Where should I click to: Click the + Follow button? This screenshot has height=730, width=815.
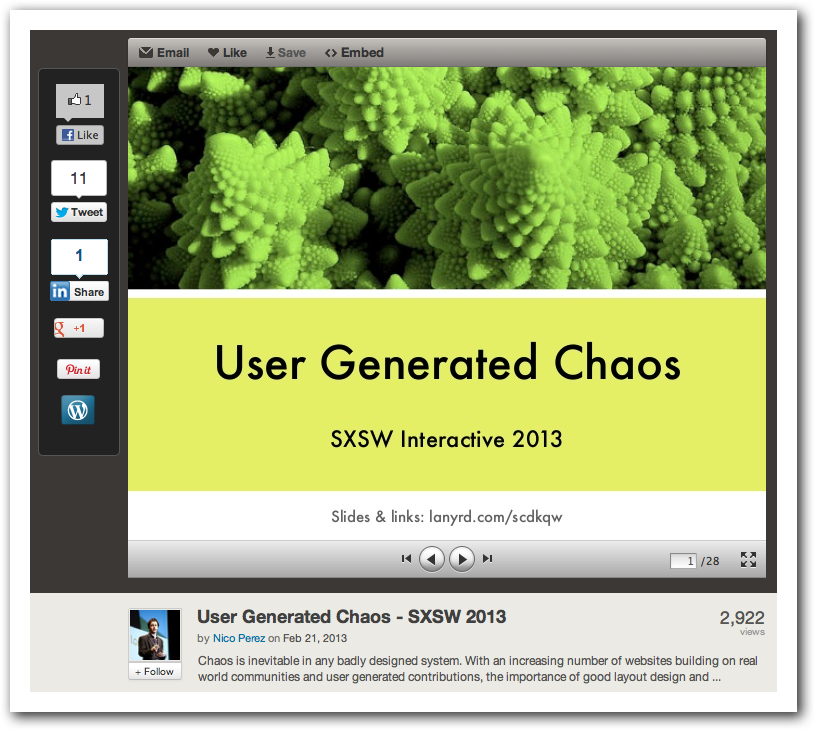click(x=154, y=671)
